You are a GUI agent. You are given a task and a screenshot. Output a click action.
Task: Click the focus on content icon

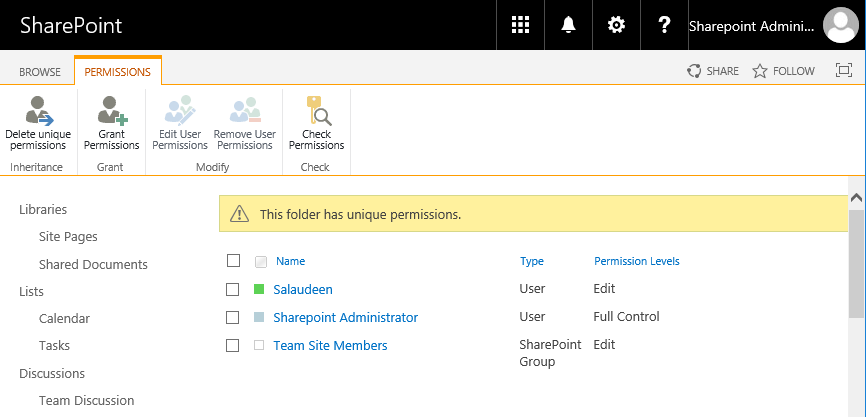pyautogui.click(x=843, y=70)
